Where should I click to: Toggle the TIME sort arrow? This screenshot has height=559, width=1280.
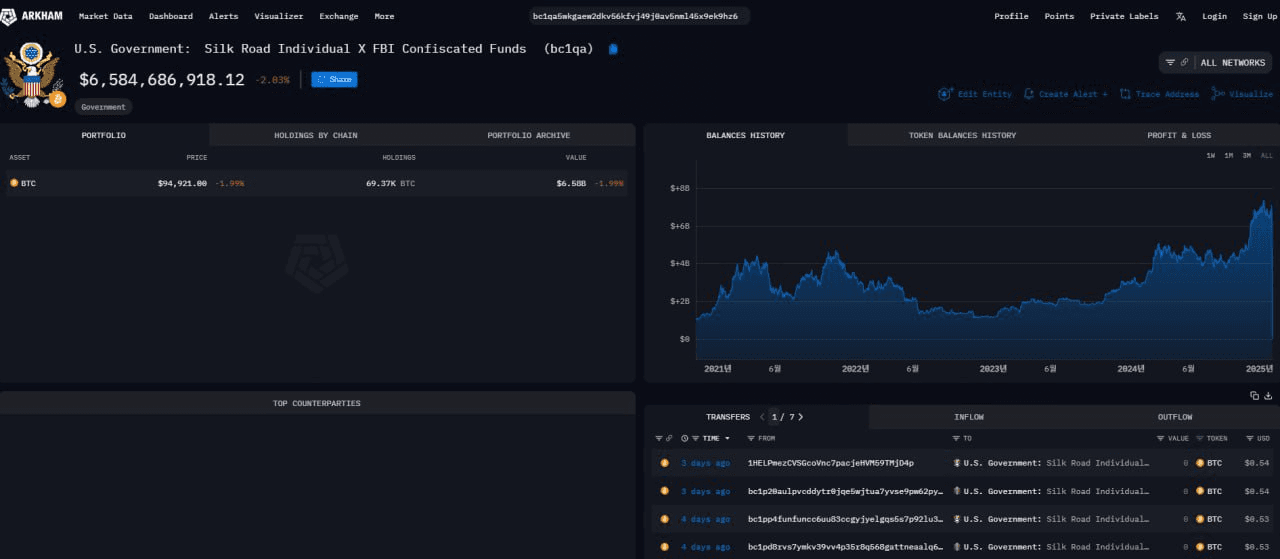[727, 438]
